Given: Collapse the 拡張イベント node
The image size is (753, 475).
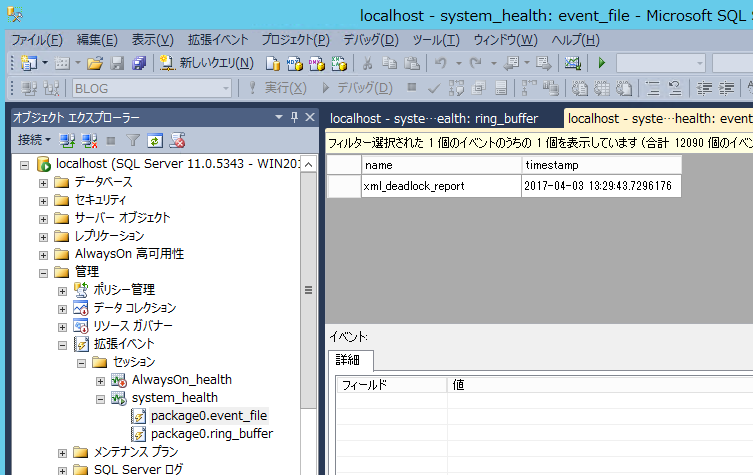Looking at the screenshot, I should 62,345.
